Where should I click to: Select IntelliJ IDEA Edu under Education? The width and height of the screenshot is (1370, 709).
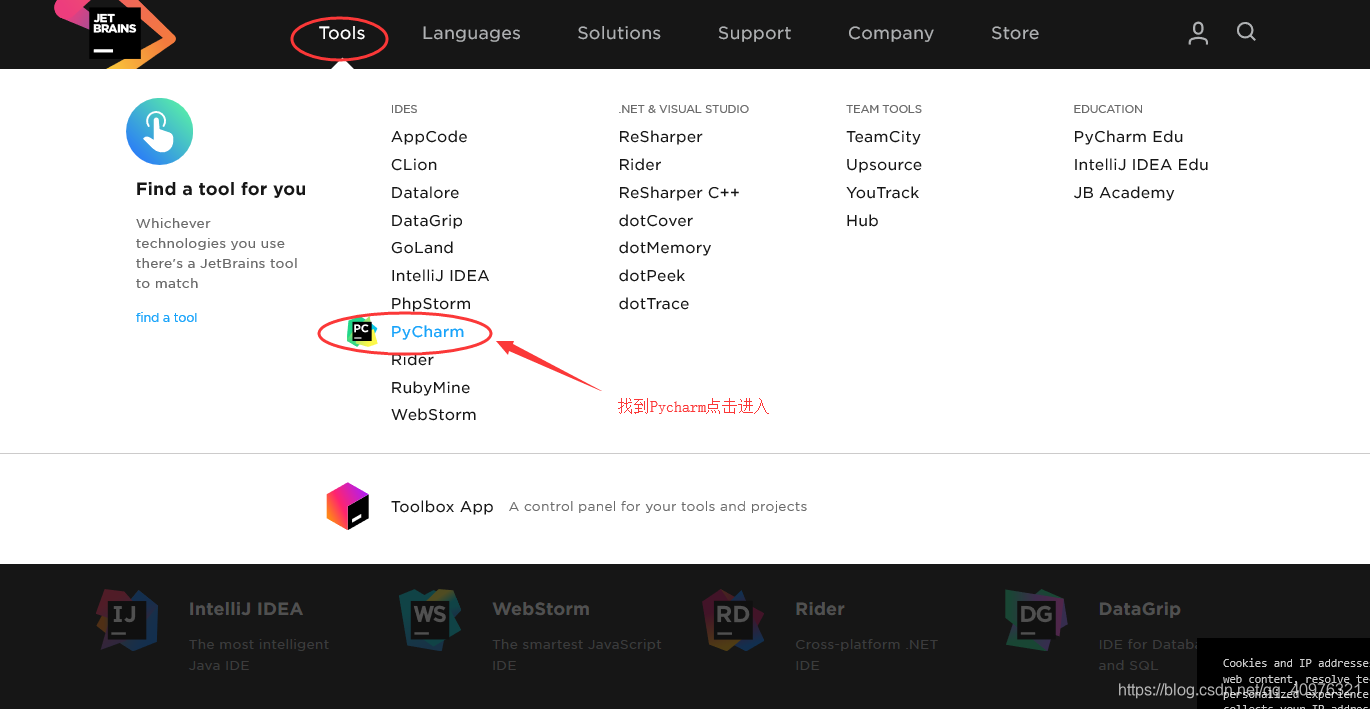tap(1141, 165)
